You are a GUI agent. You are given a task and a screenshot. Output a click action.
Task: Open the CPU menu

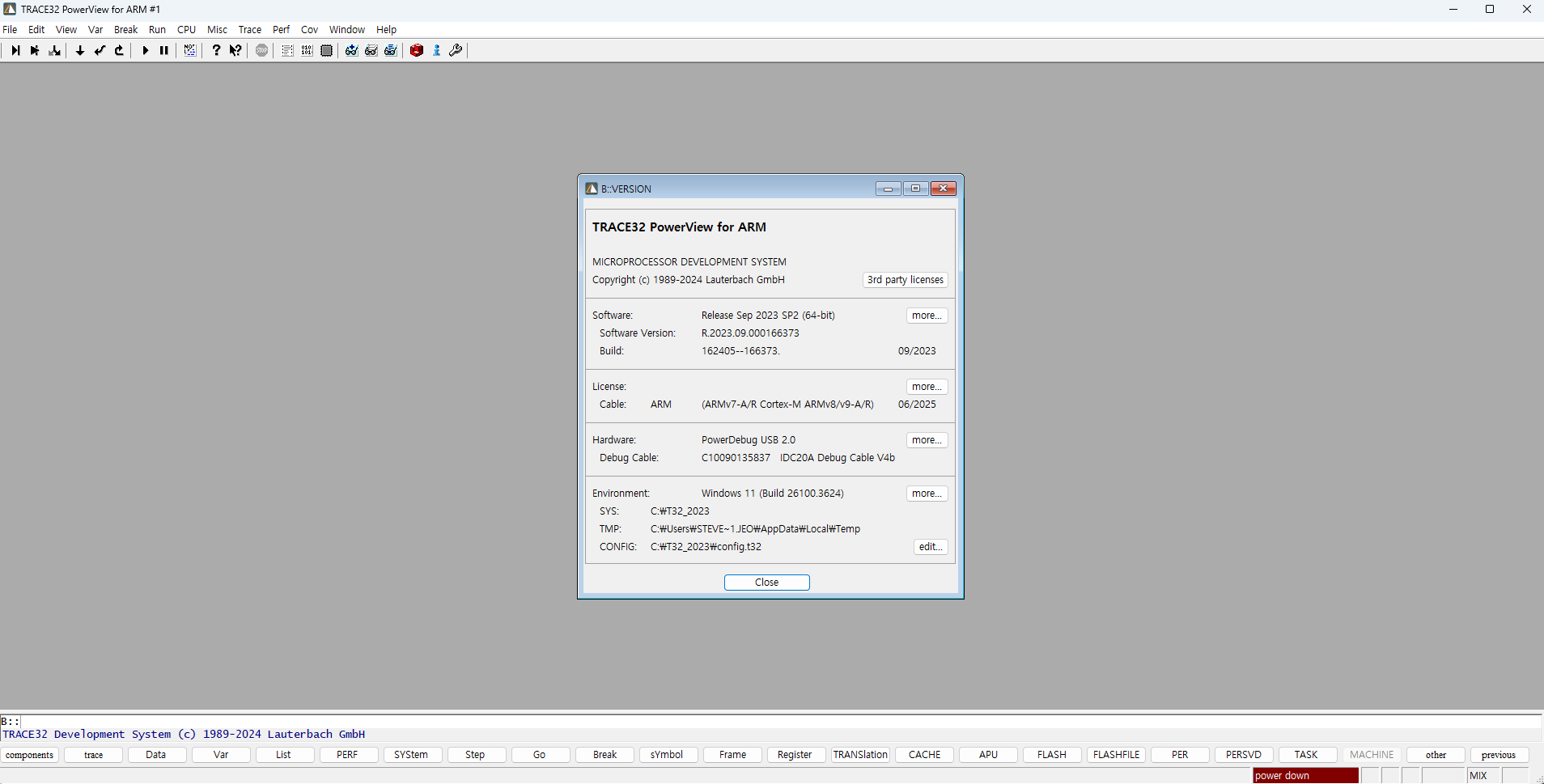(186, 30)
